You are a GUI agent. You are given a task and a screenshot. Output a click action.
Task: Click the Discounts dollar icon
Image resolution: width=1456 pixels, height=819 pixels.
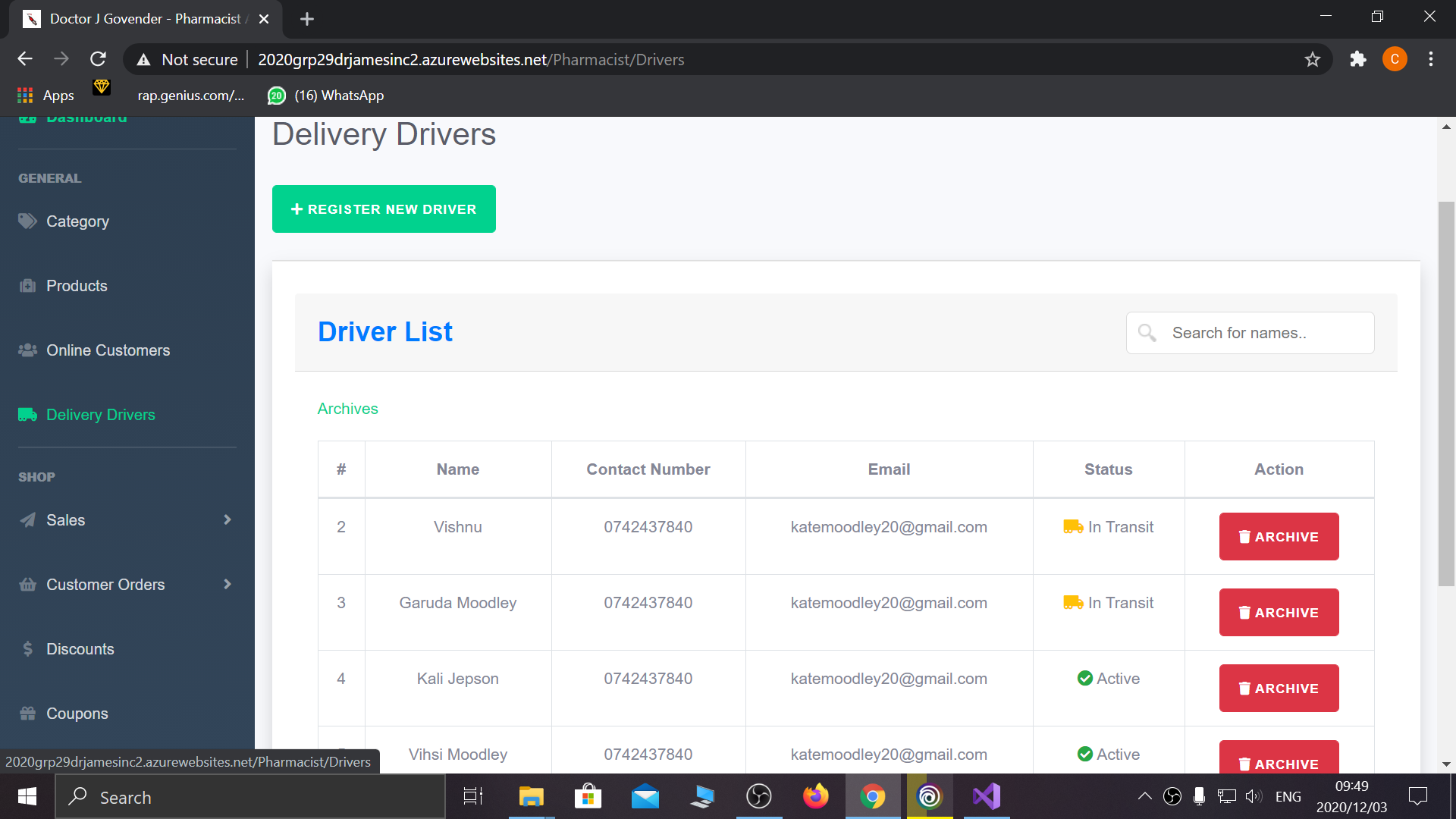pyautogui.click(x=27, y=649)
